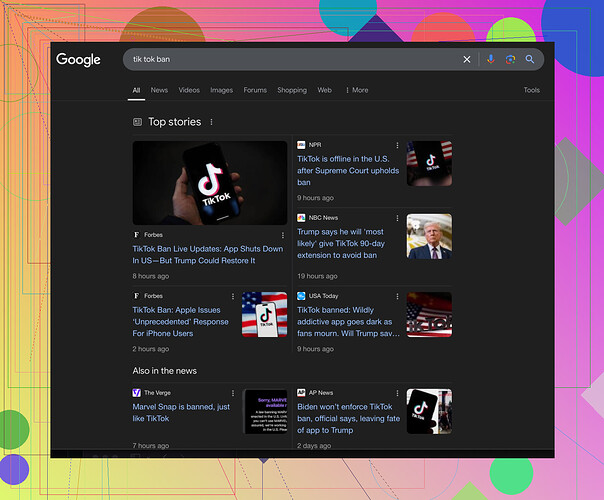Click '19 hours ago' under NBC News story
The image size is (604, 500).
click(317, 276)
